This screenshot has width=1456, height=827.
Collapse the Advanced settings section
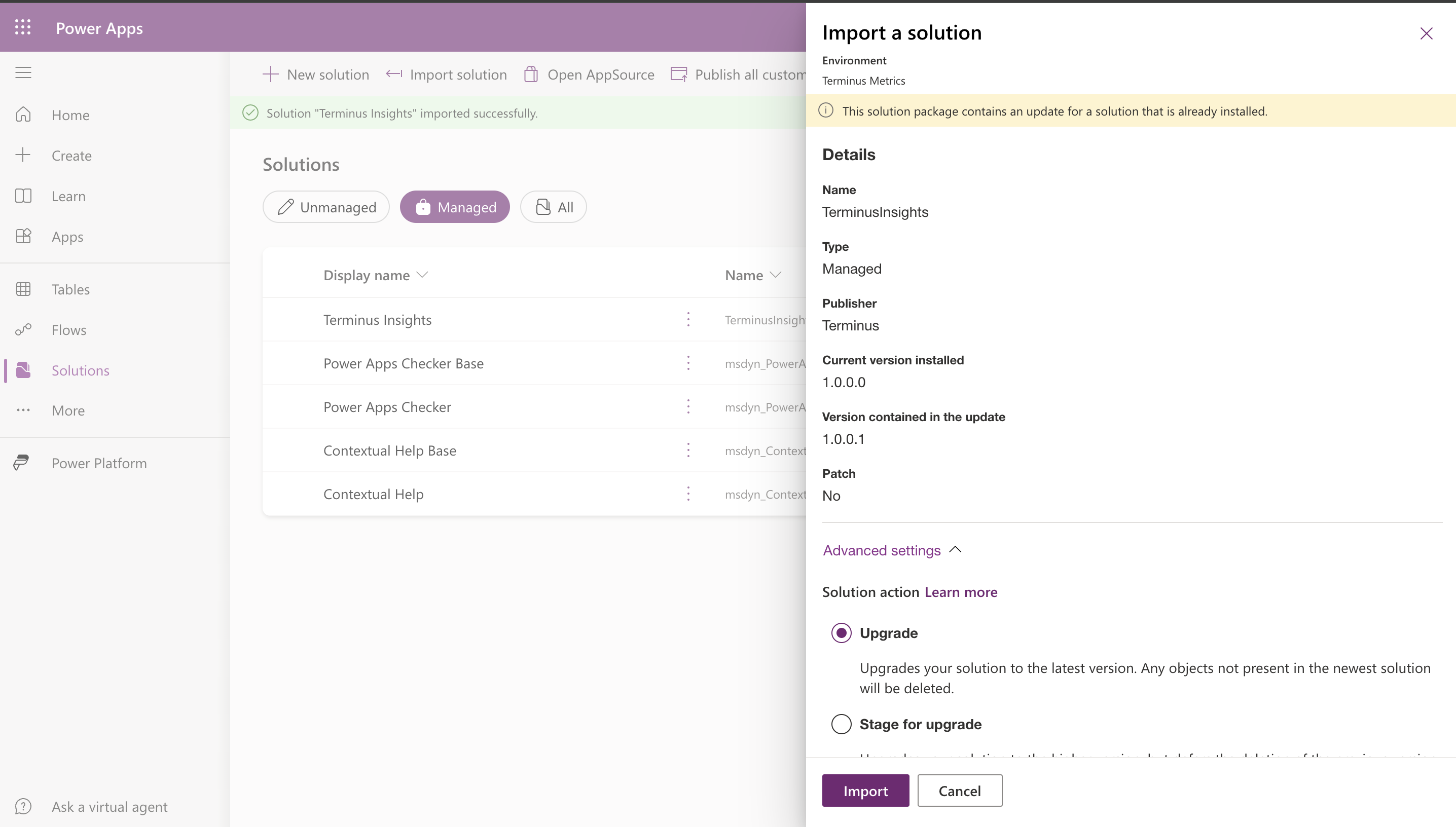892,550
